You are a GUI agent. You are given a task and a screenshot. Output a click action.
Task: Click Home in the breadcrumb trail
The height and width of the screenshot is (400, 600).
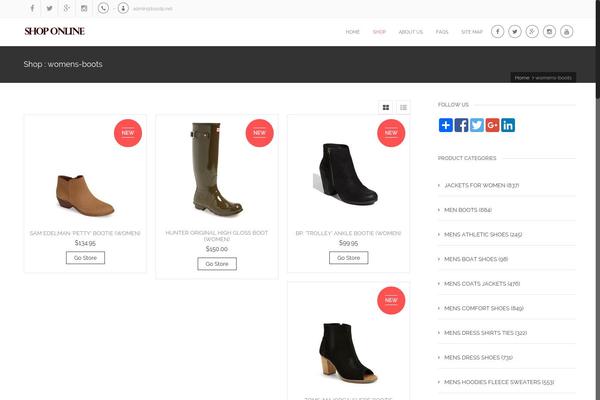[x=522, y=78]
